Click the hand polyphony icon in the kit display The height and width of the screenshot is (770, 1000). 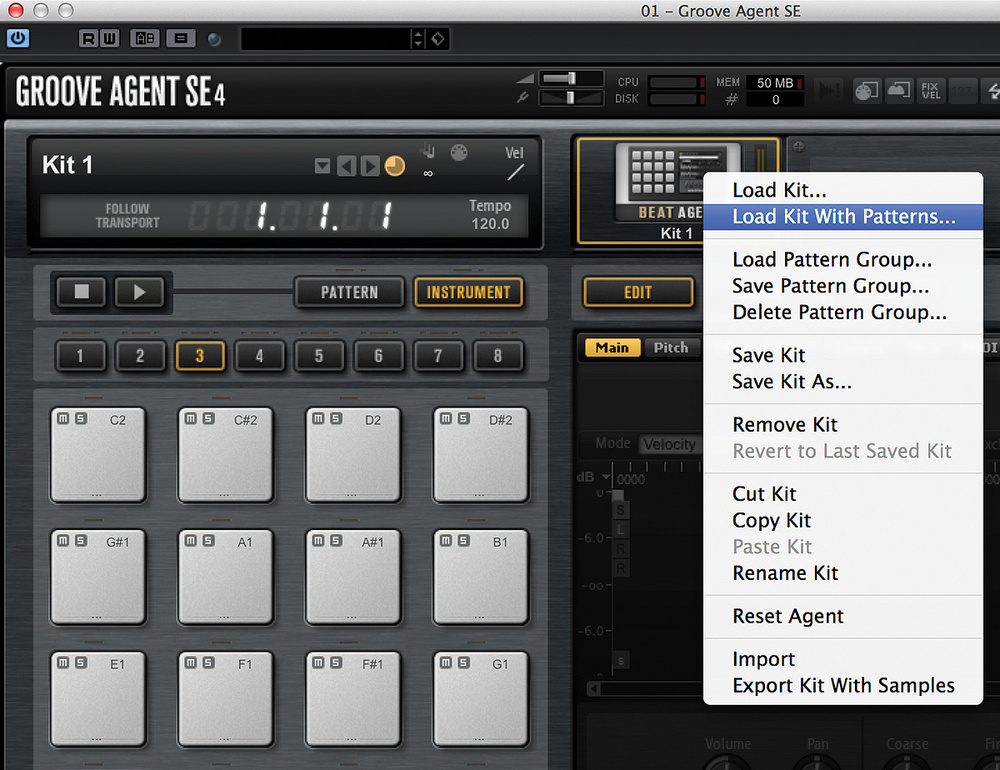pyautogui.click(x=427, y=152)
